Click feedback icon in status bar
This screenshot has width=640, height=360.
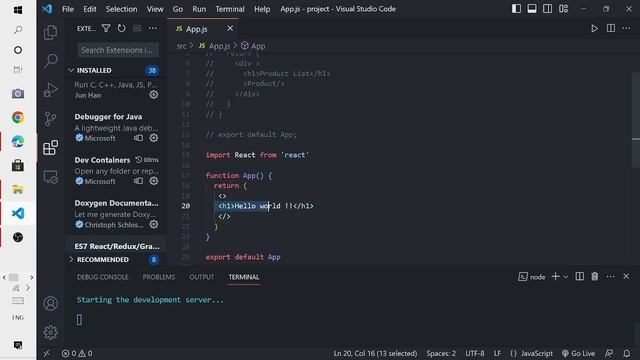(x=609, y=353)
